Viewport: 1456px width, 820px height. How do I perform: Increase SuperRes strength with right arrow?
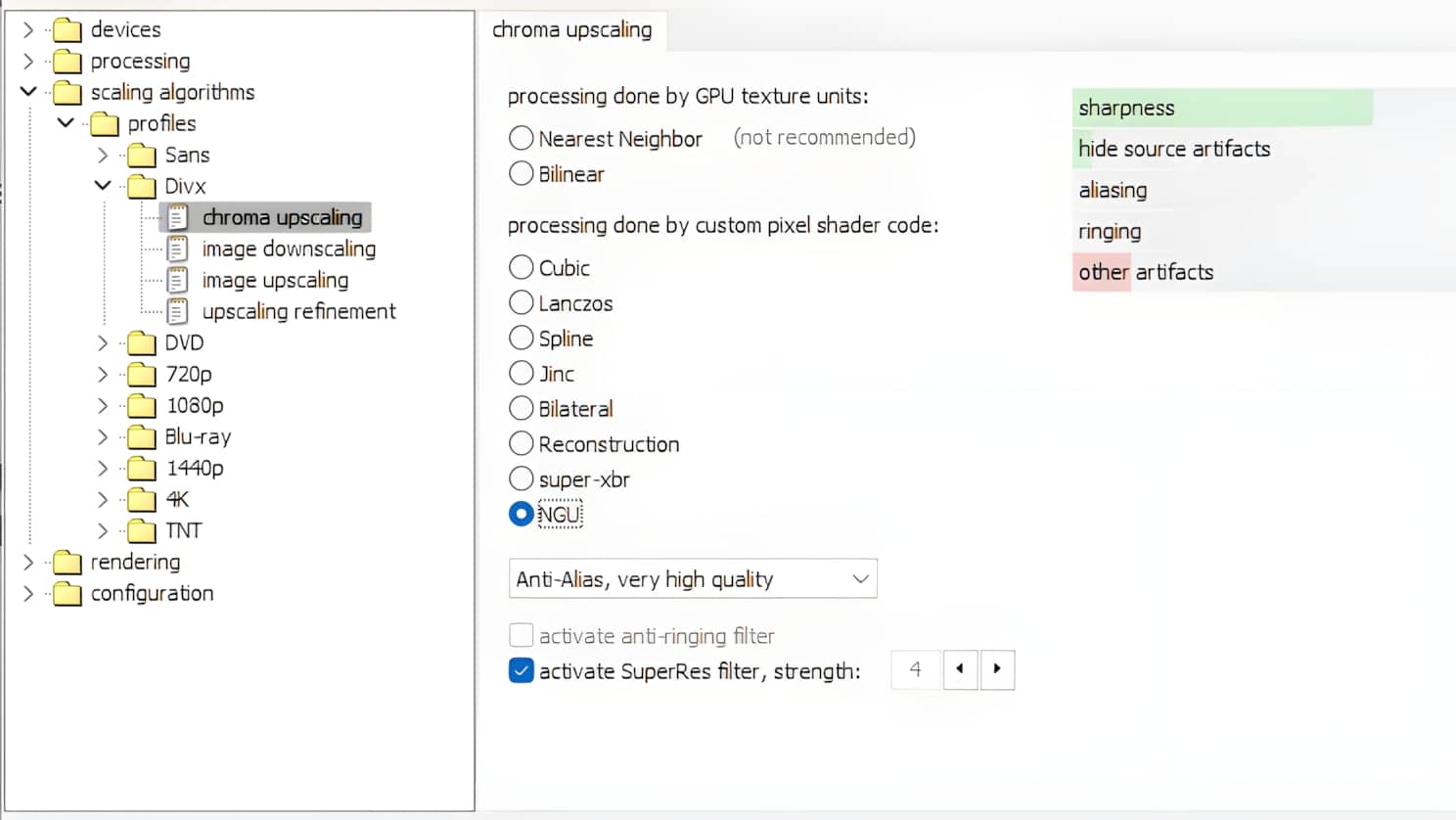tap(997, 669)
